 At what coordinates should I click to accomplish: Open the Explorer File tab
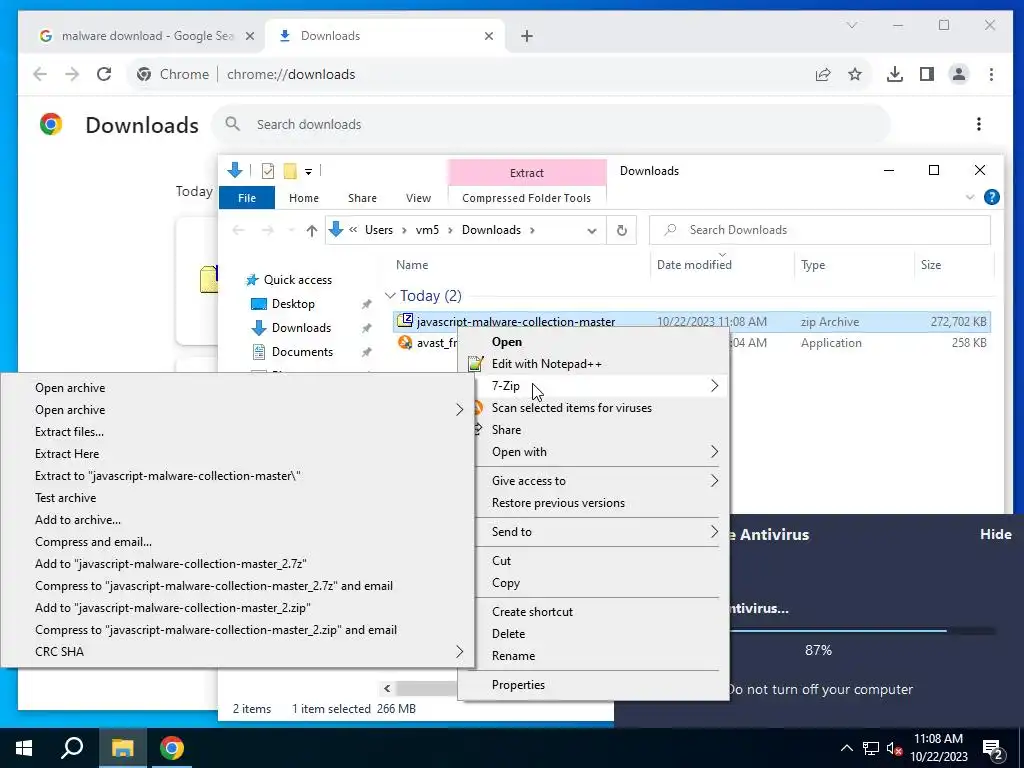pos(247,198)
